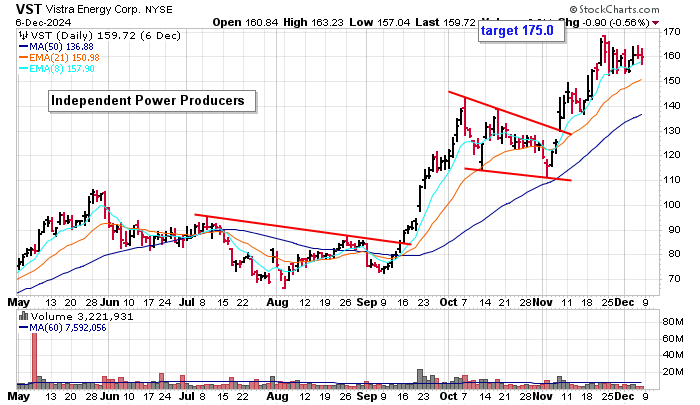
Task: Click the red down-triangle next to Chg value
Action: tap(655, 23)
